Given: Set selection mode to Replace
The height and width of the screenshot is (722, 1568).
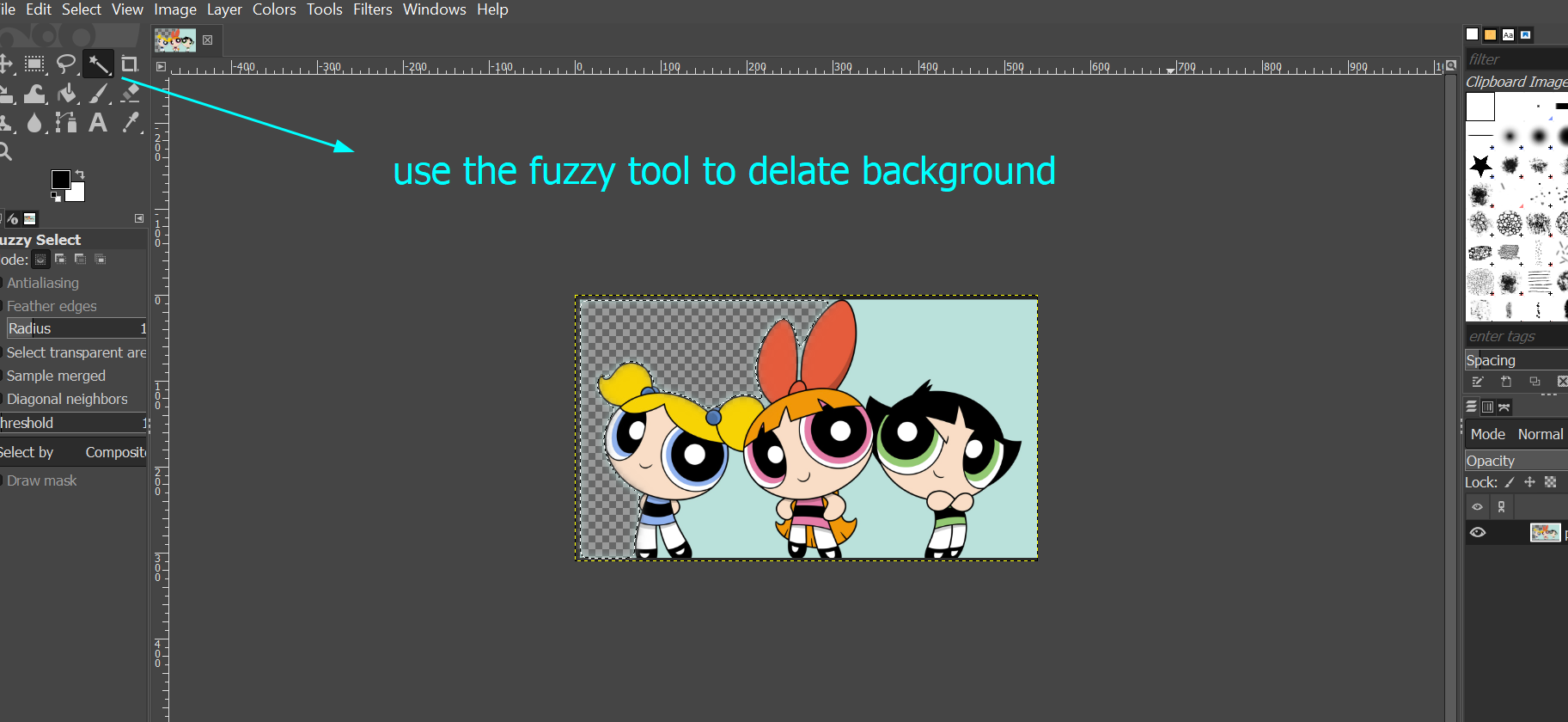Looking at the screenshot, I should [40, 260].
